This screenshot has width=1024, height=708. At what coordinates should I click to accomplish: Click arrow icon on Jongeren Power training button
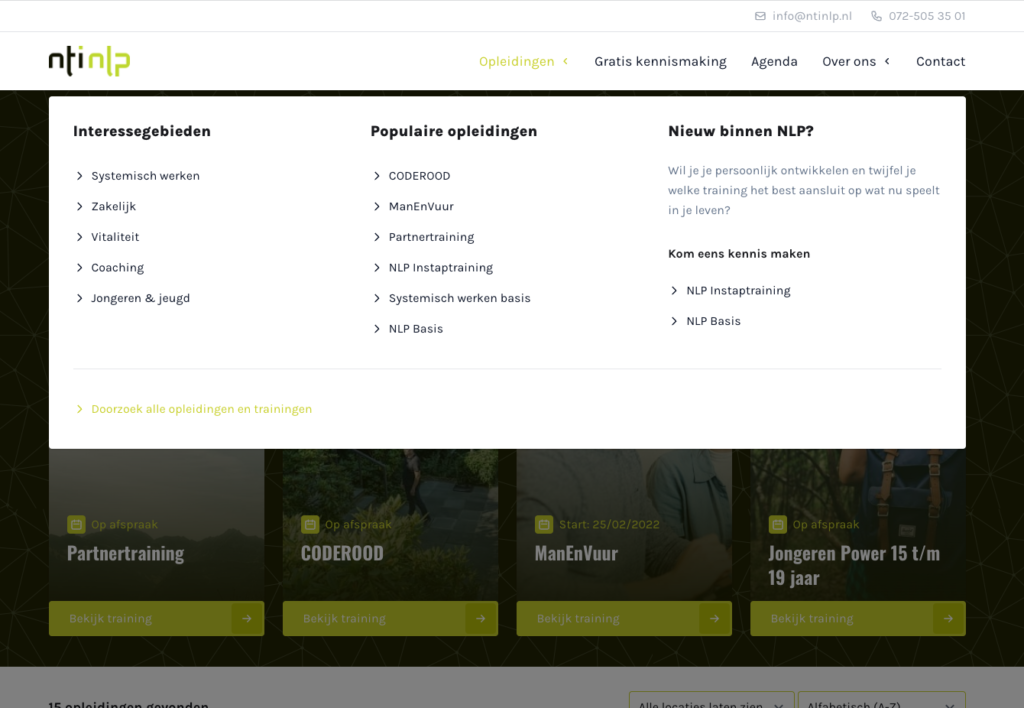(948, 619)
